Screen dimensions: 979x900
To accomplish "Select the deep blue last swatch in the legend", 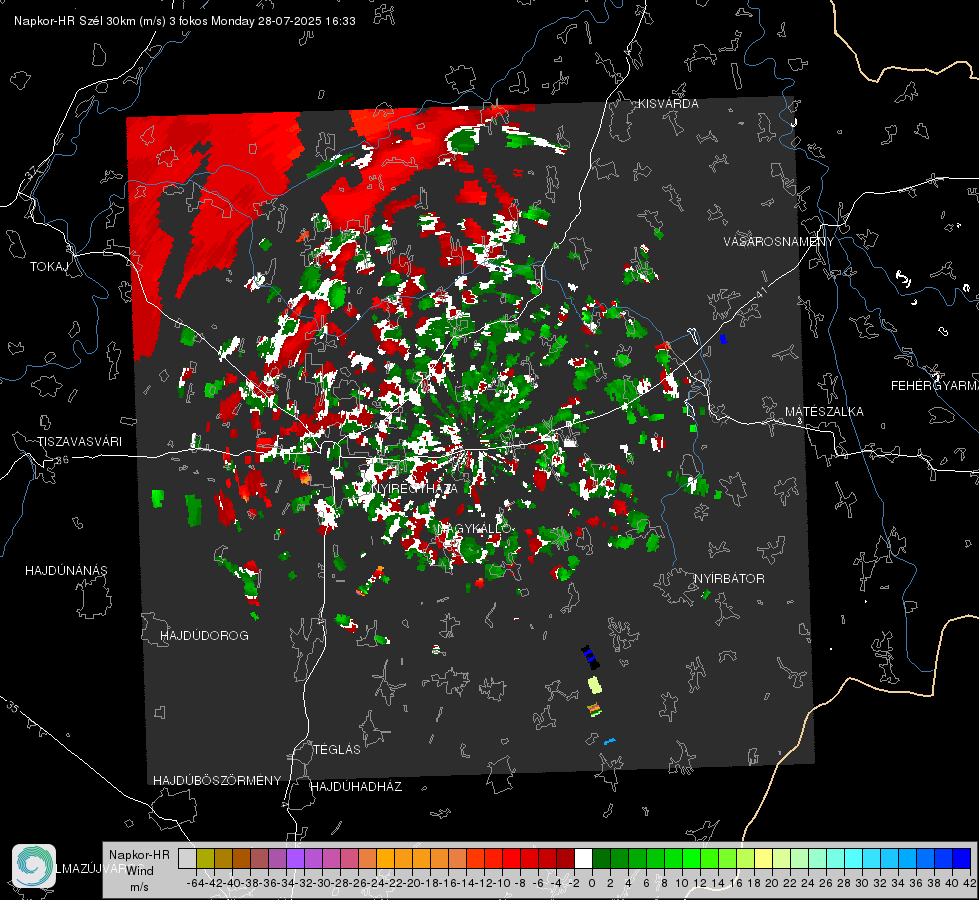I will (962, 858).
